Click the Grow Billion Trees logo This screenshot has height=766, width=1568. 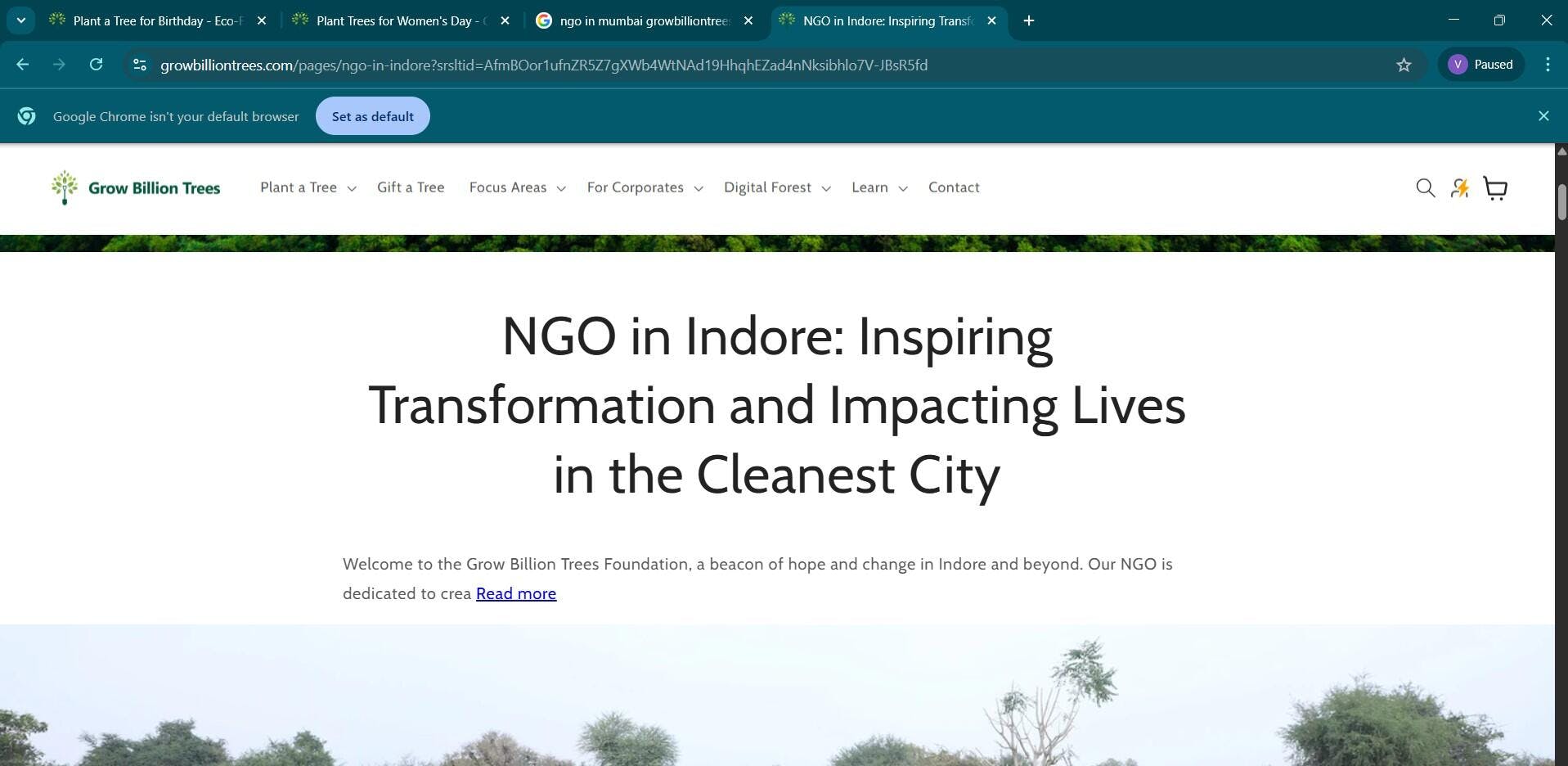pyautogui.click(x=136, y=187)
